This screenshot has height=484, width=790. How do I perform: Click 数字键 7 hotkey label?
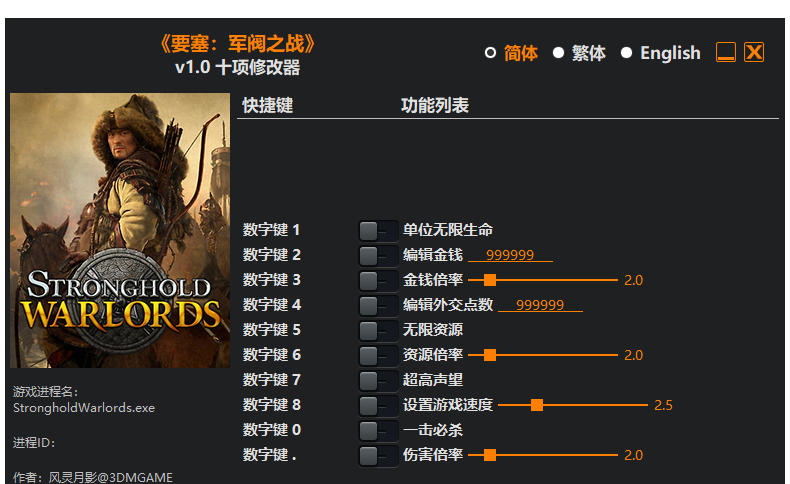[272, 380]
